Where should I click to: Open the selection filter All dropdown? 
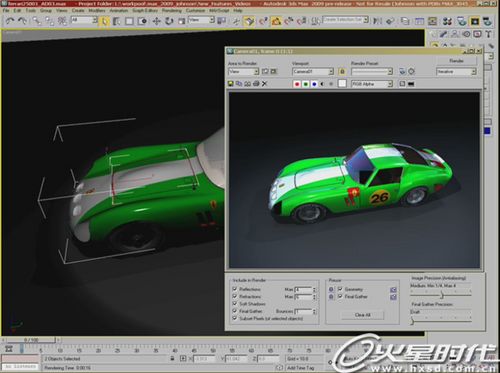(84, 20)
